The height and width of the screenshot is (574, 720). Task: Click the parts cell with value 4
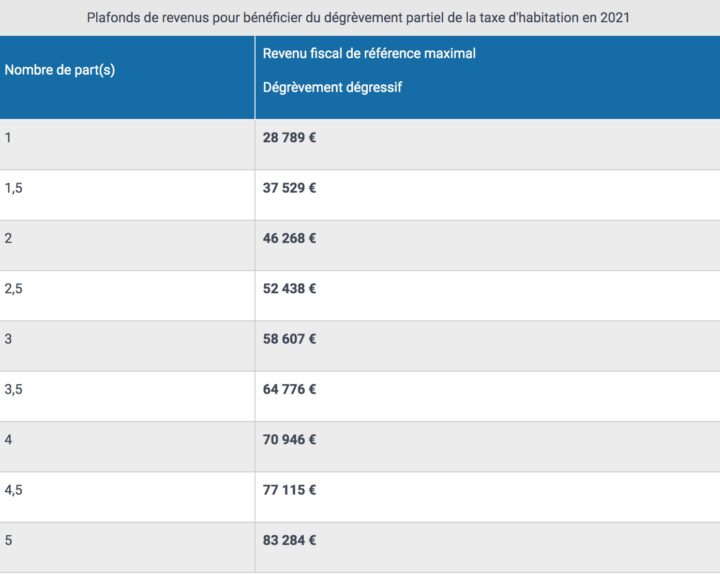tap(9, 440)
